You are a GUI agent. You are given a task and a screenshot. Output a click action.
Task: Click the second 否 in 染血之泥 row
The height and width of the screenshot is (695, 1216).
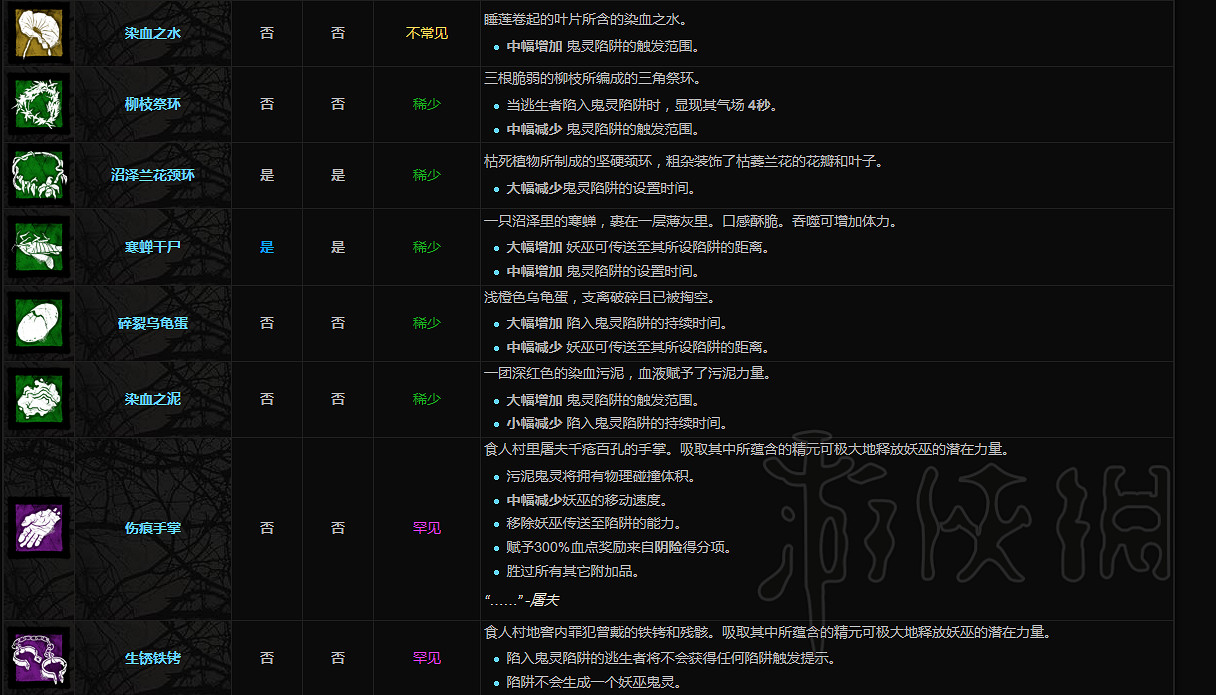point(338,398)
